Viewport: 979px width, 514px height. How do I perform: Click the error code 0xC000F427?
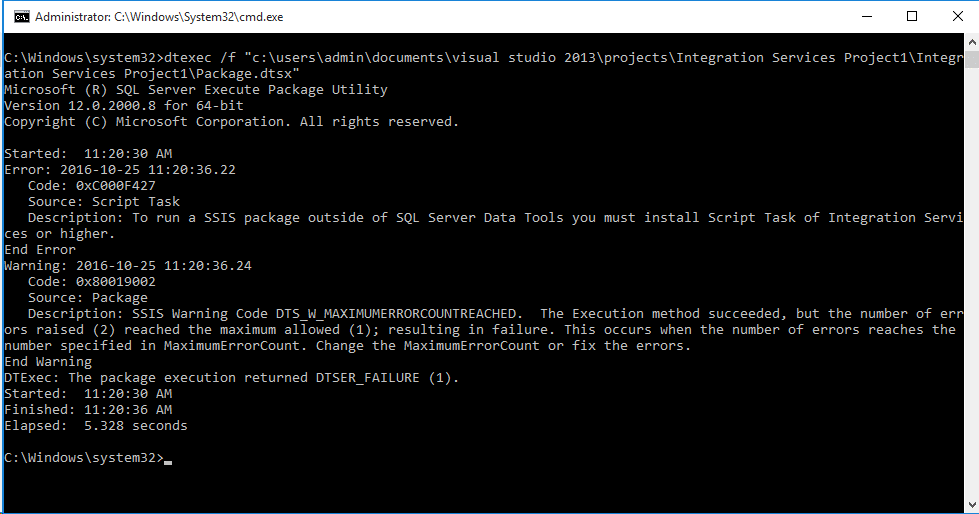point(116,185)
